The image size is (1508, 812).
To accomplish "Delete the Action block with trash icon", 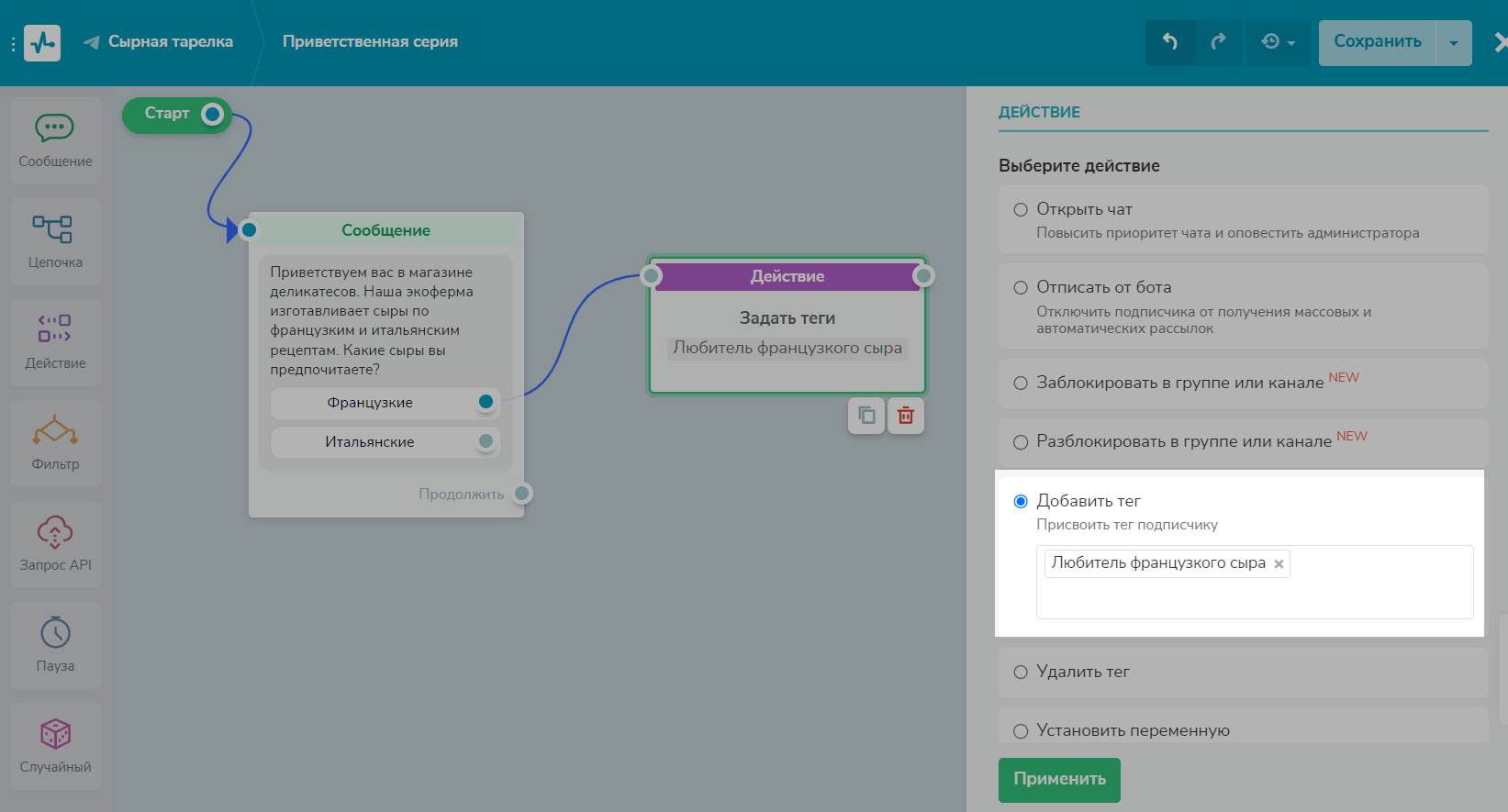I will pyautogui.click(x=905, y=416).
